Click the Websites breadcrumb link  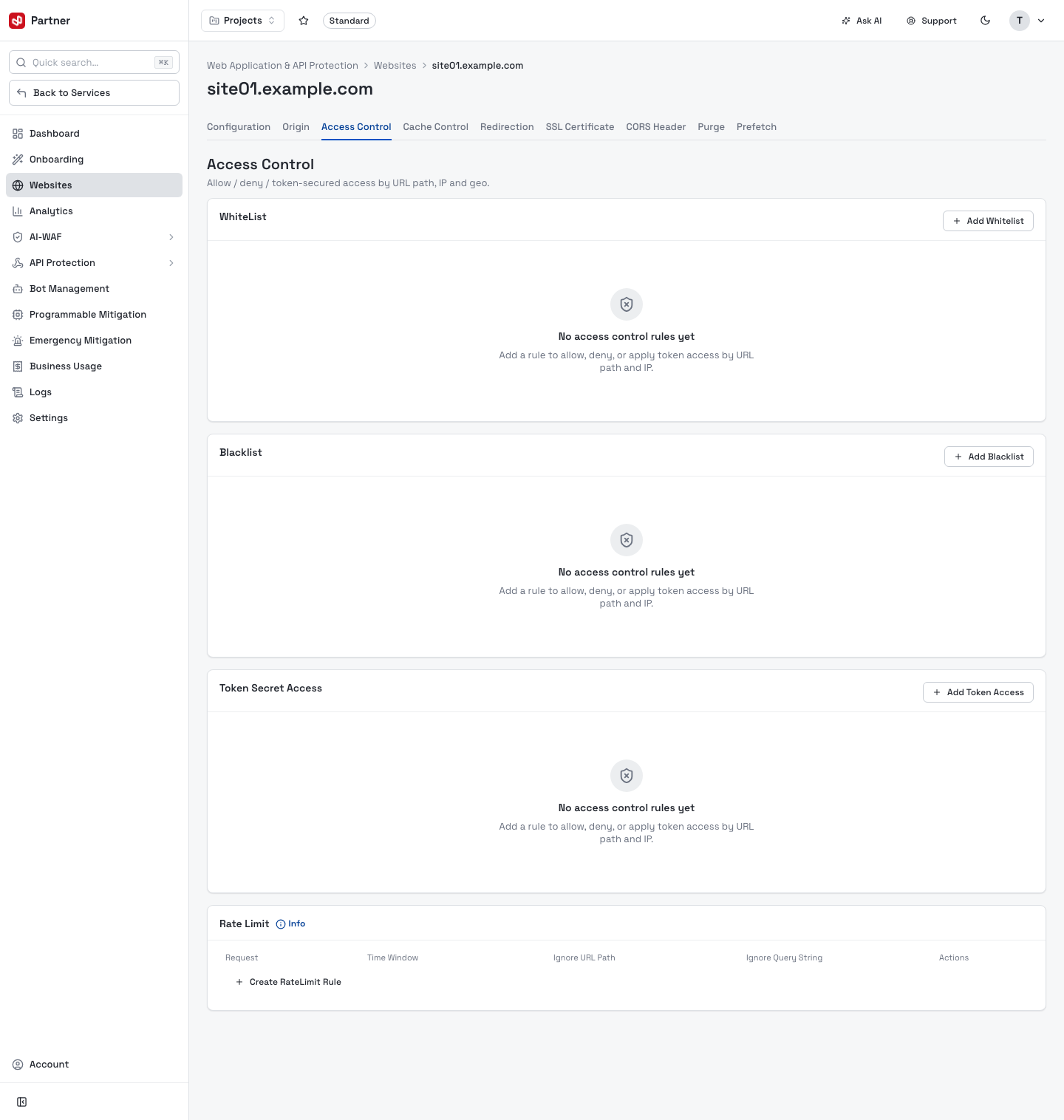(x=395, y=66)
